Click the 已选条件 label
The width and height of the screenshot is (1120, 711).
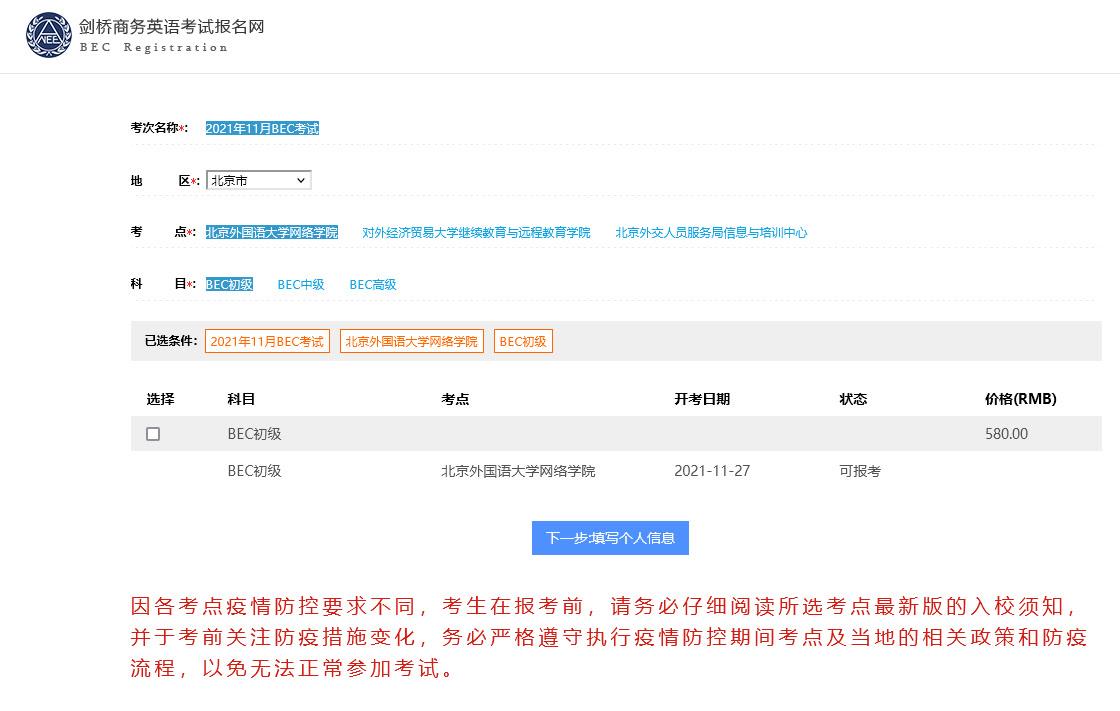click(x=171, y=341)
